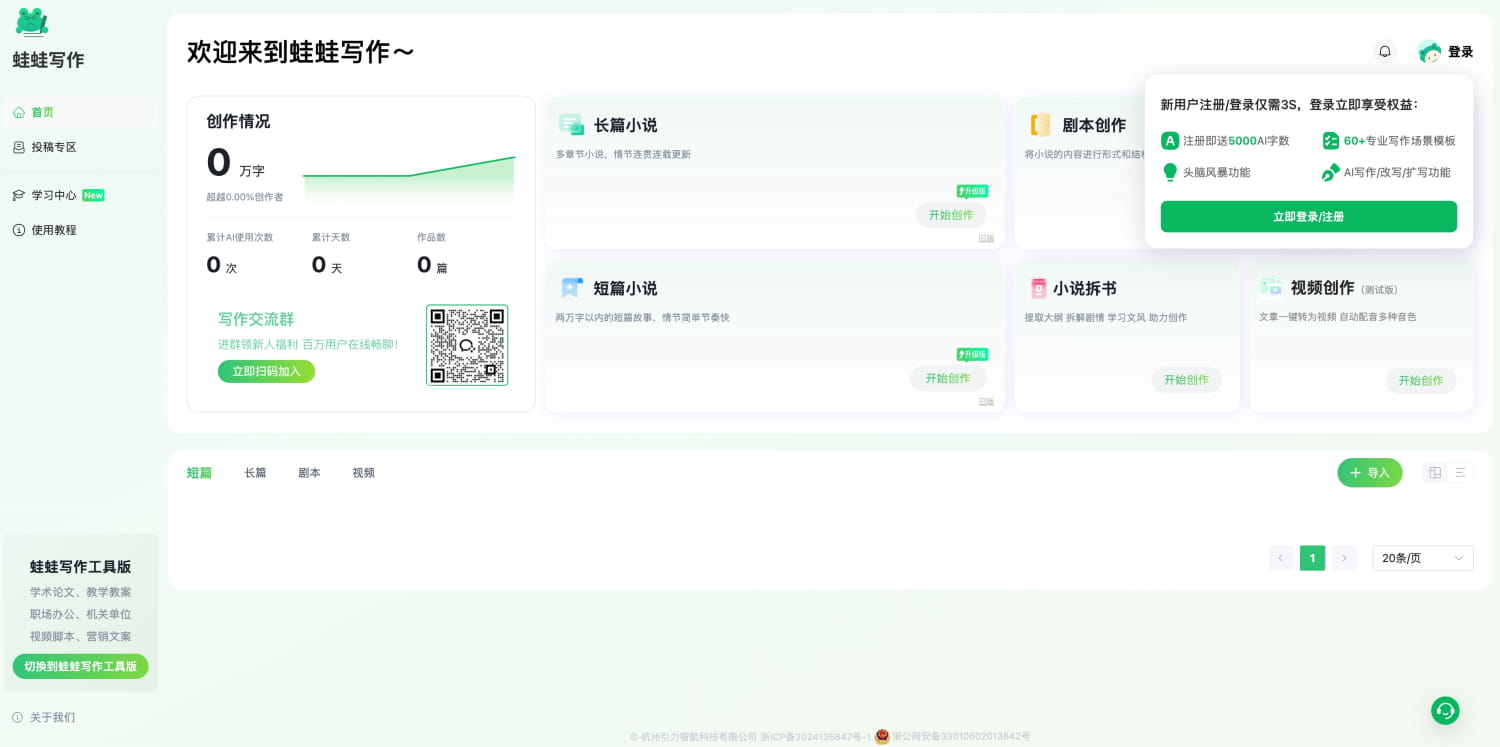The width and height of the screenshot is (1500, 747).
Task: Switch to list view layout icon
Action: coord(1460,473)
